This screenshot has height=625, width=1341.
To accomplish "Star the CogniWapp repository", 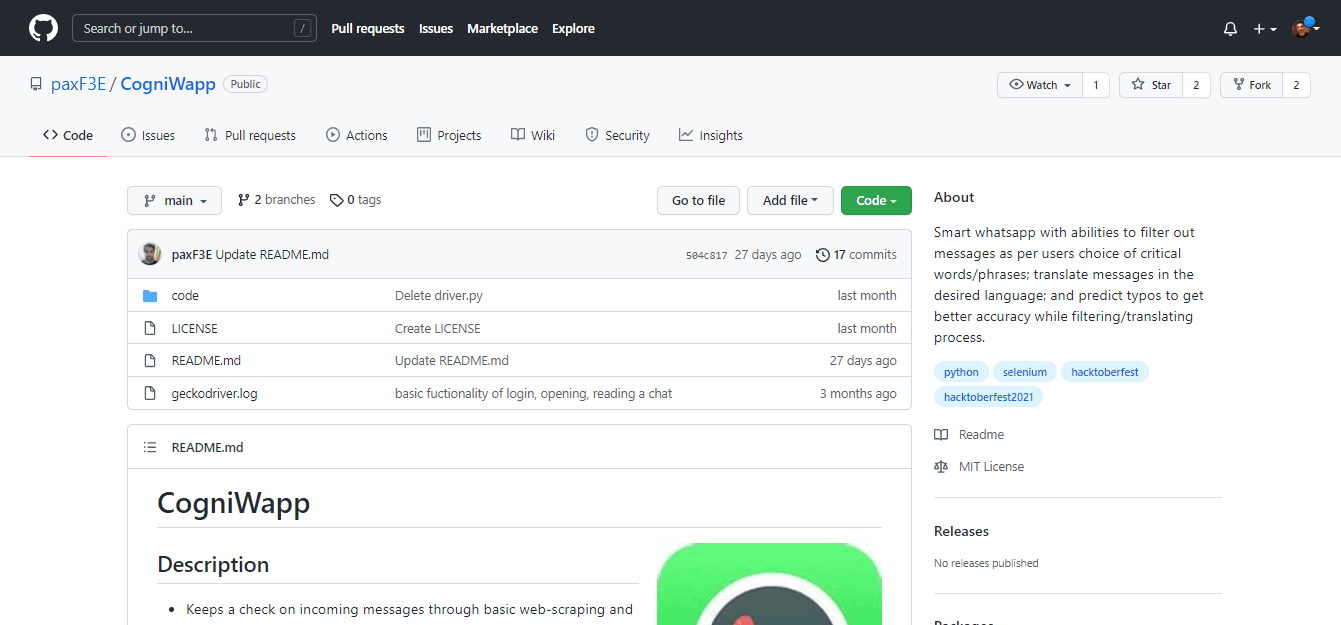I will [1151, 85].
